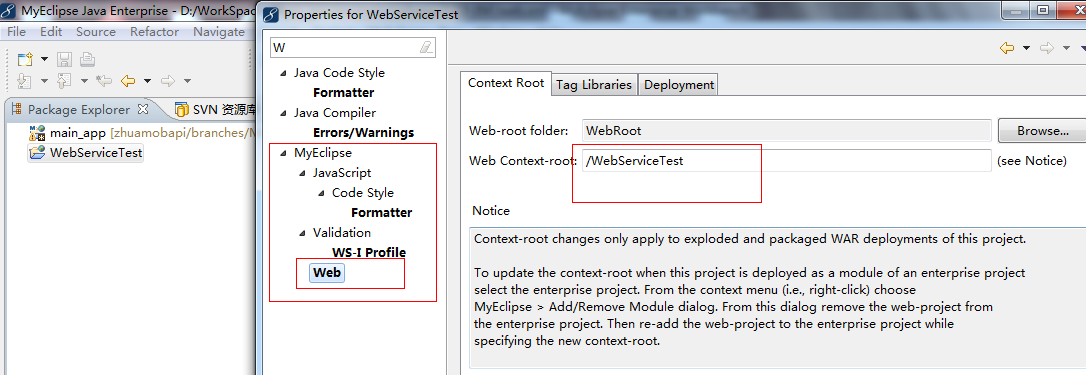Screen dimensions: 1086x375
Task: Collapse the Java Code Style node
Action: click(283, 73)
